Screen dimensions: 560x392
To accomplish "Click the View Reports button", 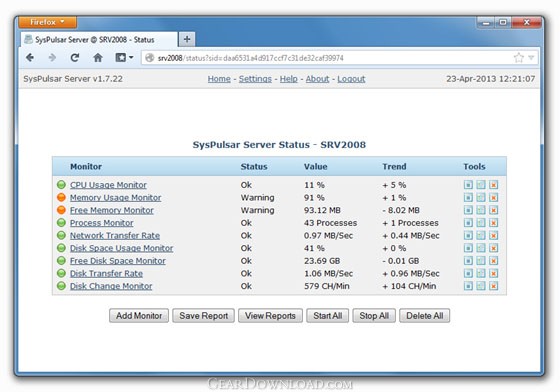I will point(270,316).
